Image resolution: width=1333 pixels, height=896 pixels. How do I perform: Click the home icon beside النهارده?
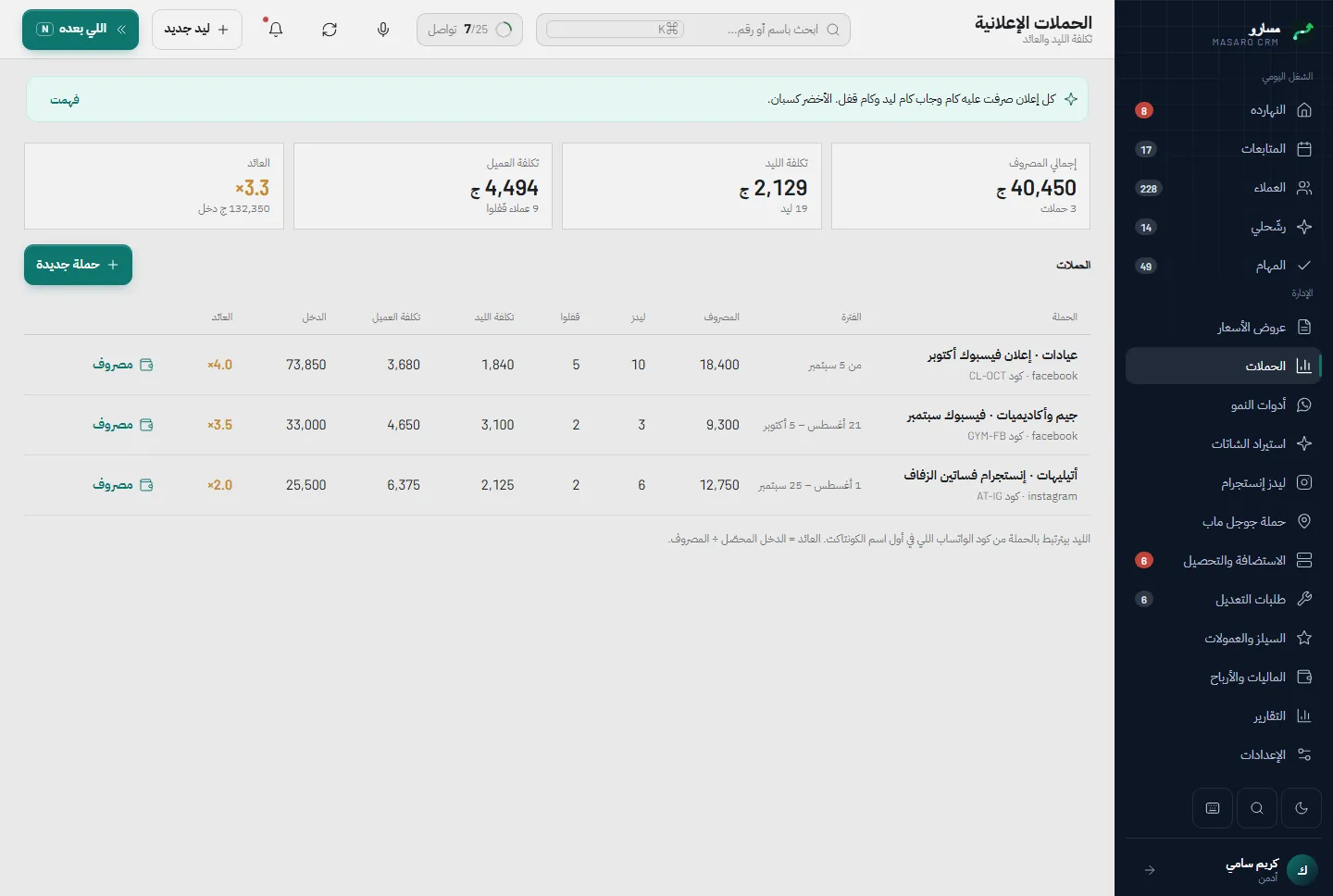pos(1304,110)
